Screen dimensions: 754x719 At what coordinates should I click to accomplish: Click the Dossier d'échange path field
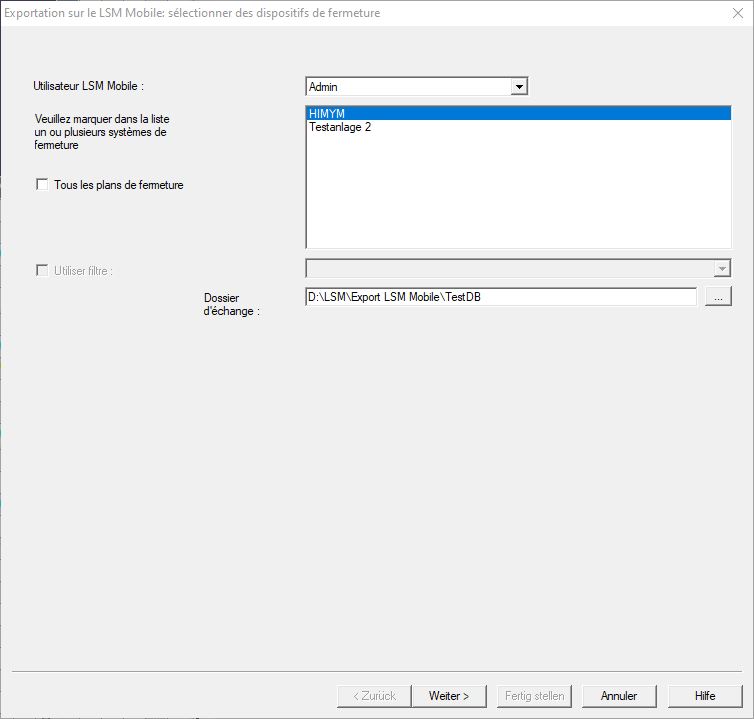pyautogui.click(x=500, y=297)
